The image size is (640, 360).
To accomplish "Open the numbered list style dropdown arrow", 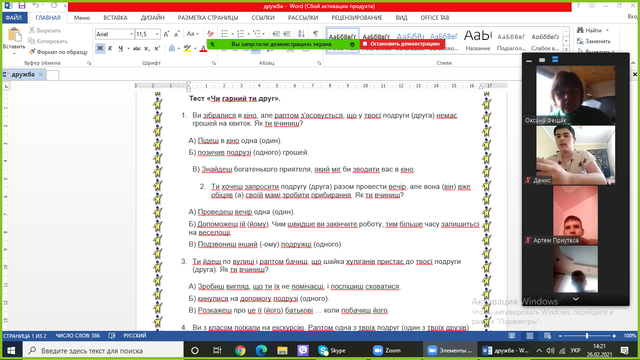I will (x=248, y=34).
